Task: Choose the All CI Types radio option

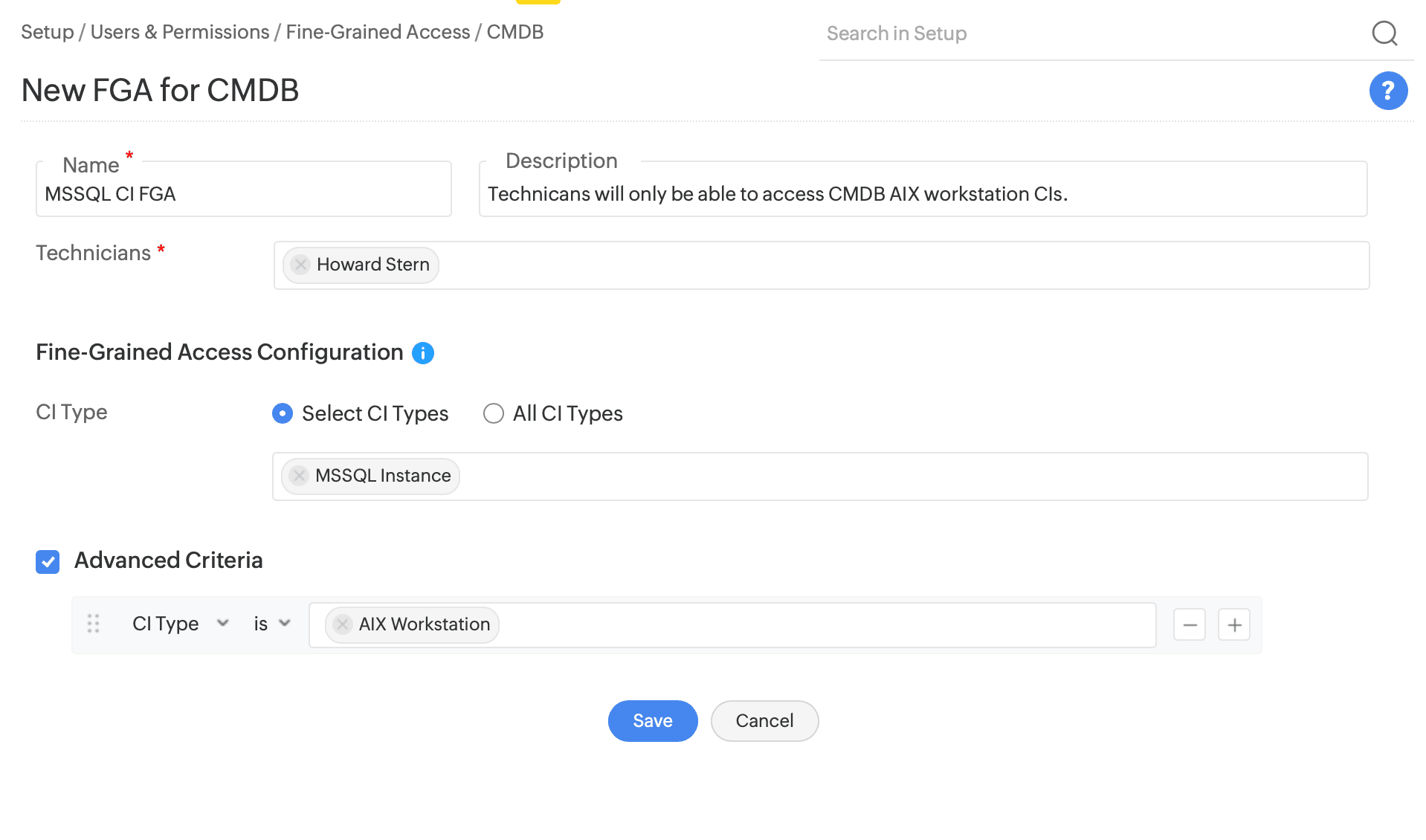Action: [x=494, y=413]
